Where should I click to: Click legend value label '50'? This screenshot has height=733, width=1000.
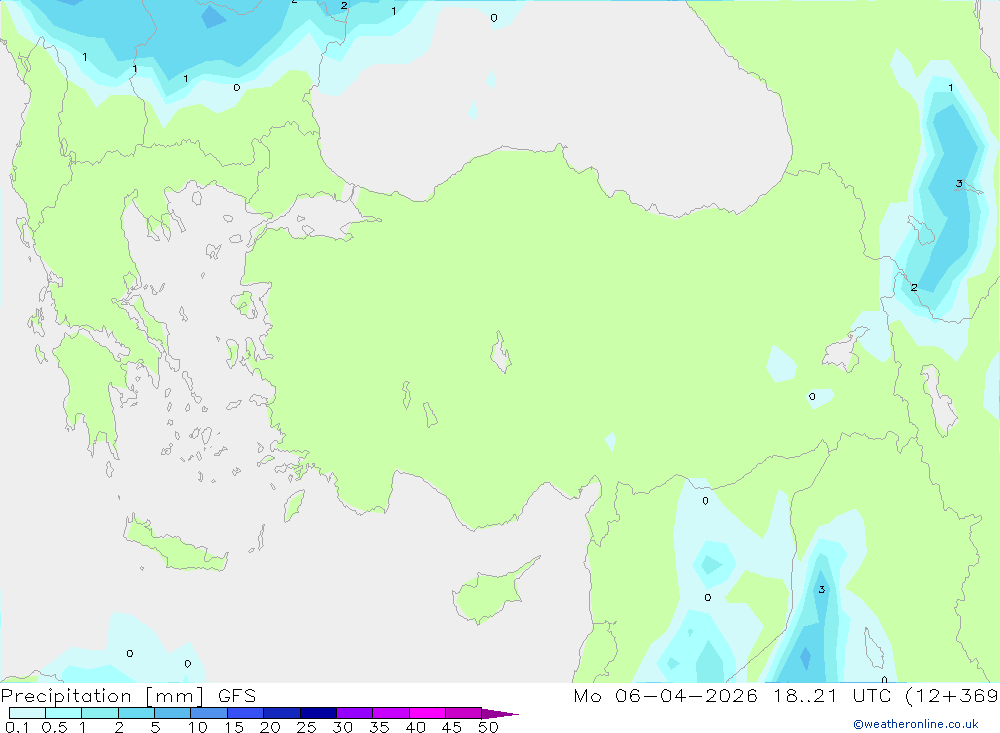pos(488,727)
